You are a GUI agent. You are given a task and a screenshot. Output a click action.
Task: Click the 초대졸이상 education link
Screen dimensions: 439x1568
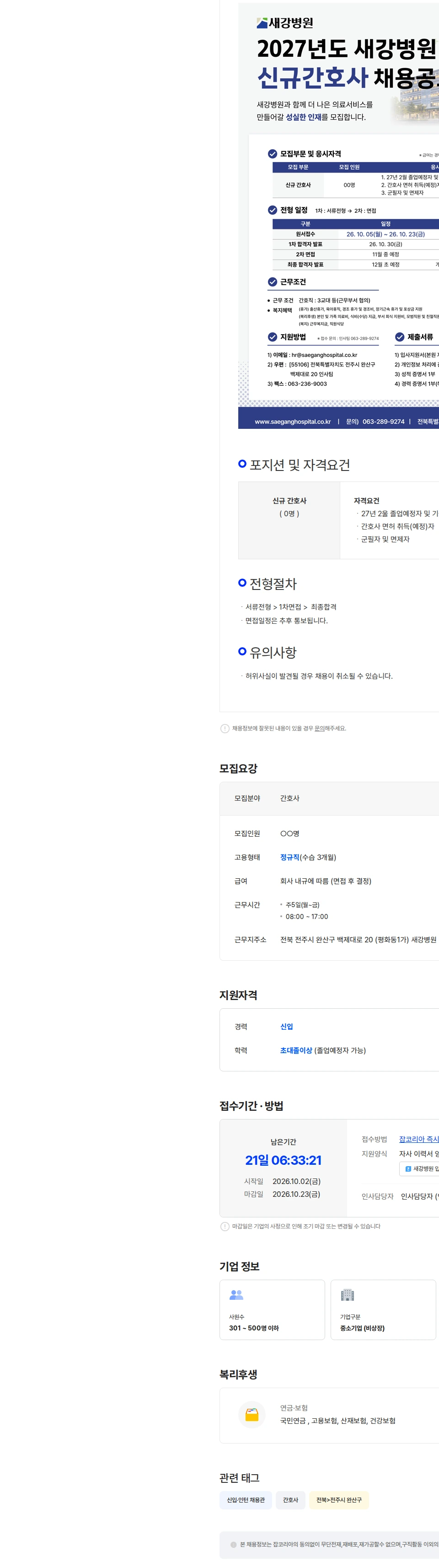click(x=296, y=1050)
